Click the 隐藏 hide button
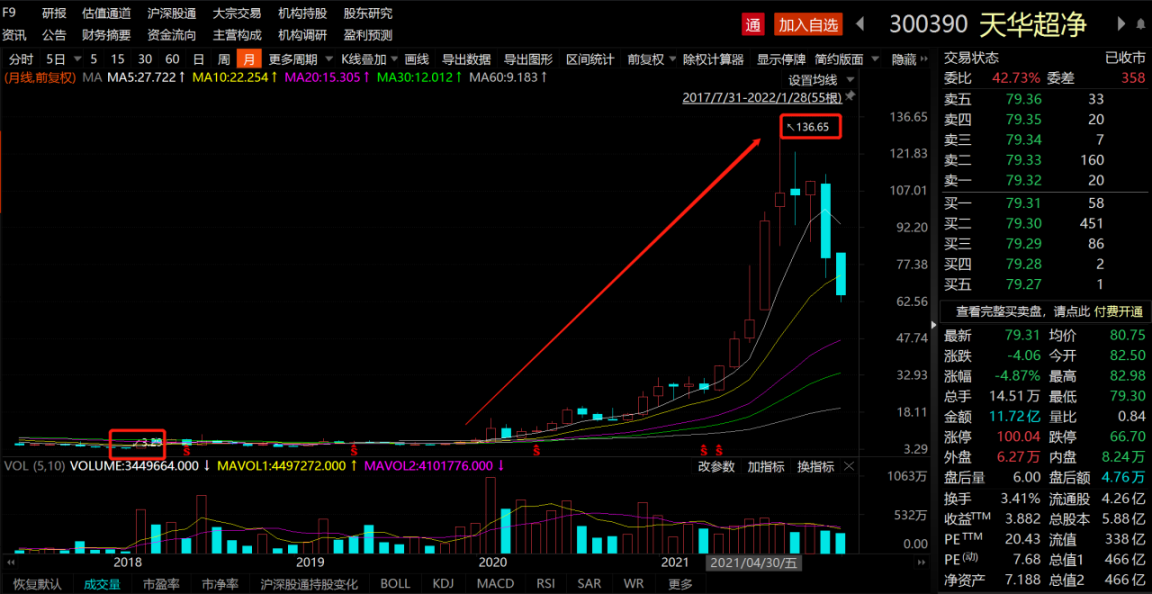Screen dimensions: 1152x594 pos(904,60)
